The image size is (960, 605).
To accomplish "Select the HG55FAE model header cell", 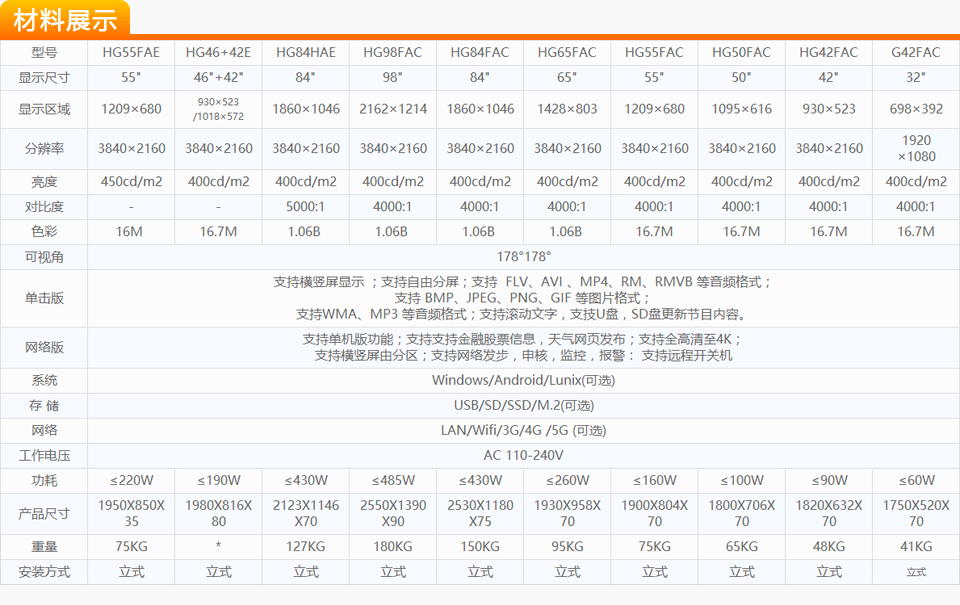I will click(131, 52).
